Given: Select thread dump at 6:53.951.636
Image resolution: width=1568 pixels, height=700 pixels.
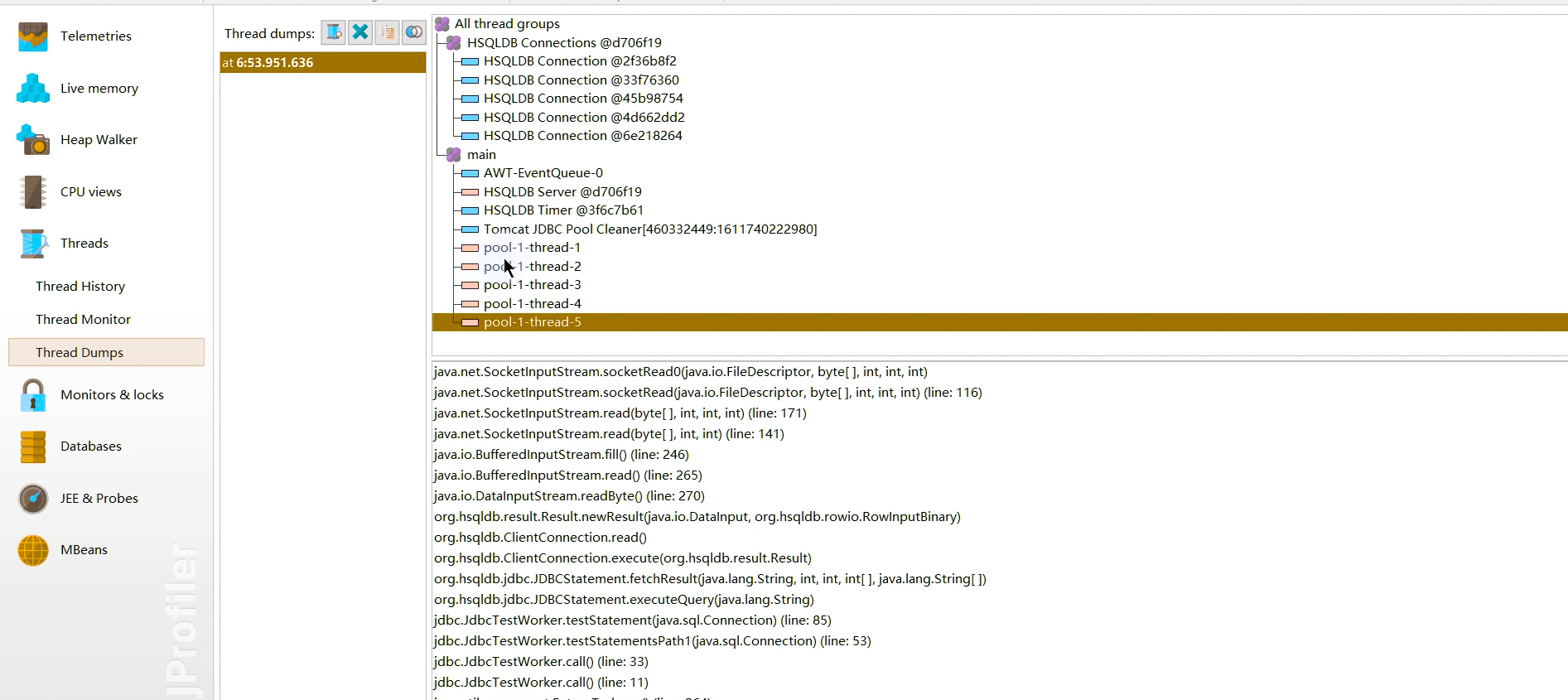Looking at the screenshot, I should pos(322,63).
